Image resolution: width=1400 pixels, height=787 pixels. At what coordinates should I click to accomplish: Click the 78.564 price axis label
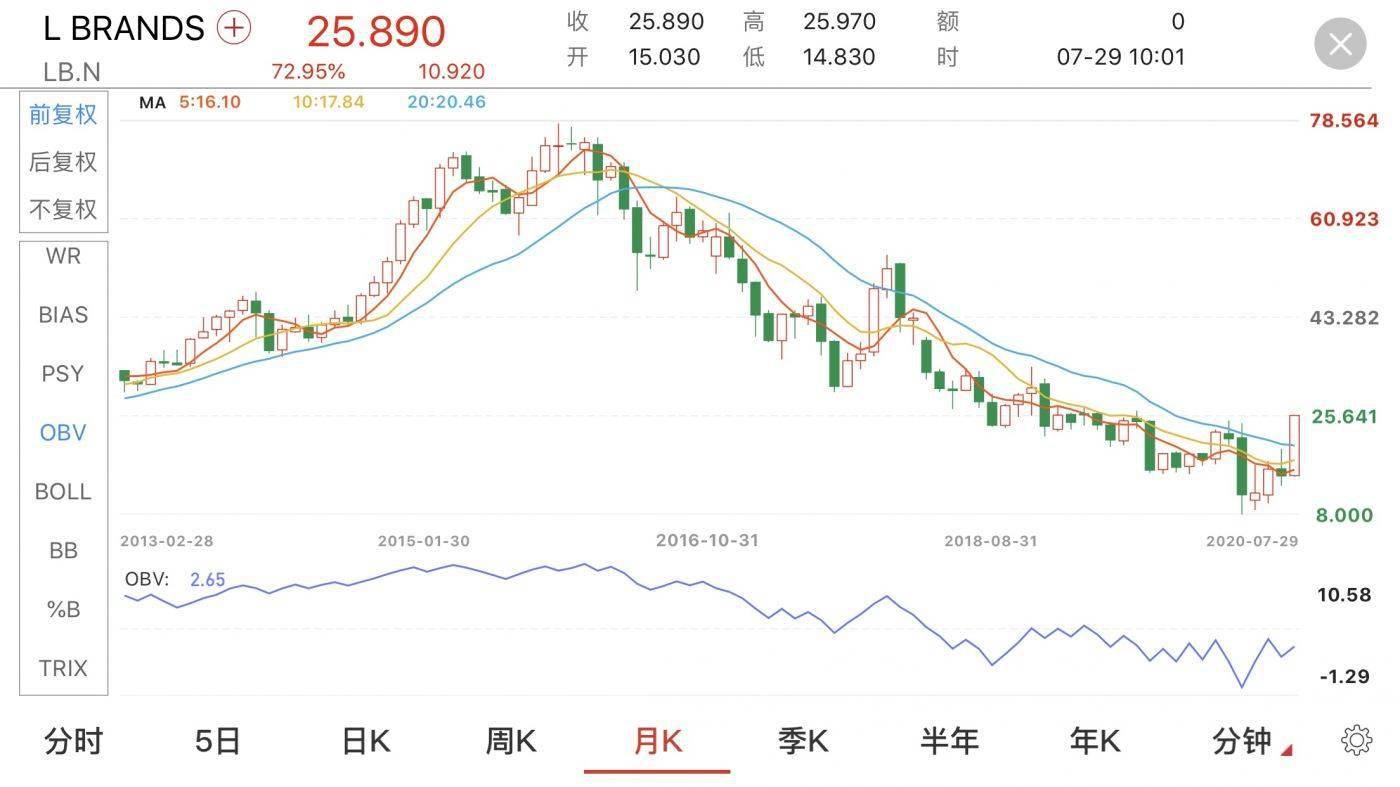[x=1344, y=120]
